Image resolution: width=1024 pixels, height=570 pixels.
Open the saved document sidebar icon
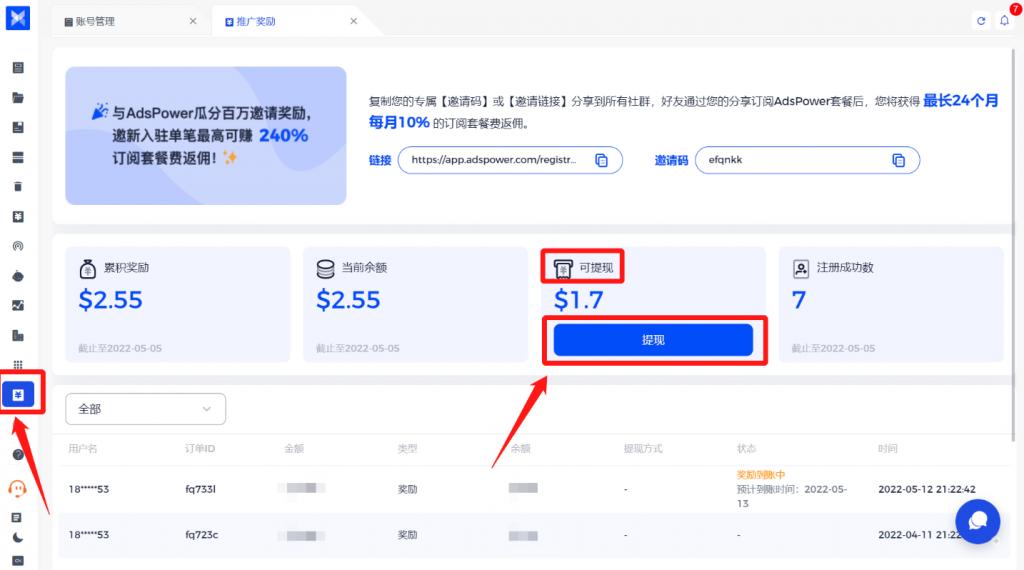click(18, 127)
